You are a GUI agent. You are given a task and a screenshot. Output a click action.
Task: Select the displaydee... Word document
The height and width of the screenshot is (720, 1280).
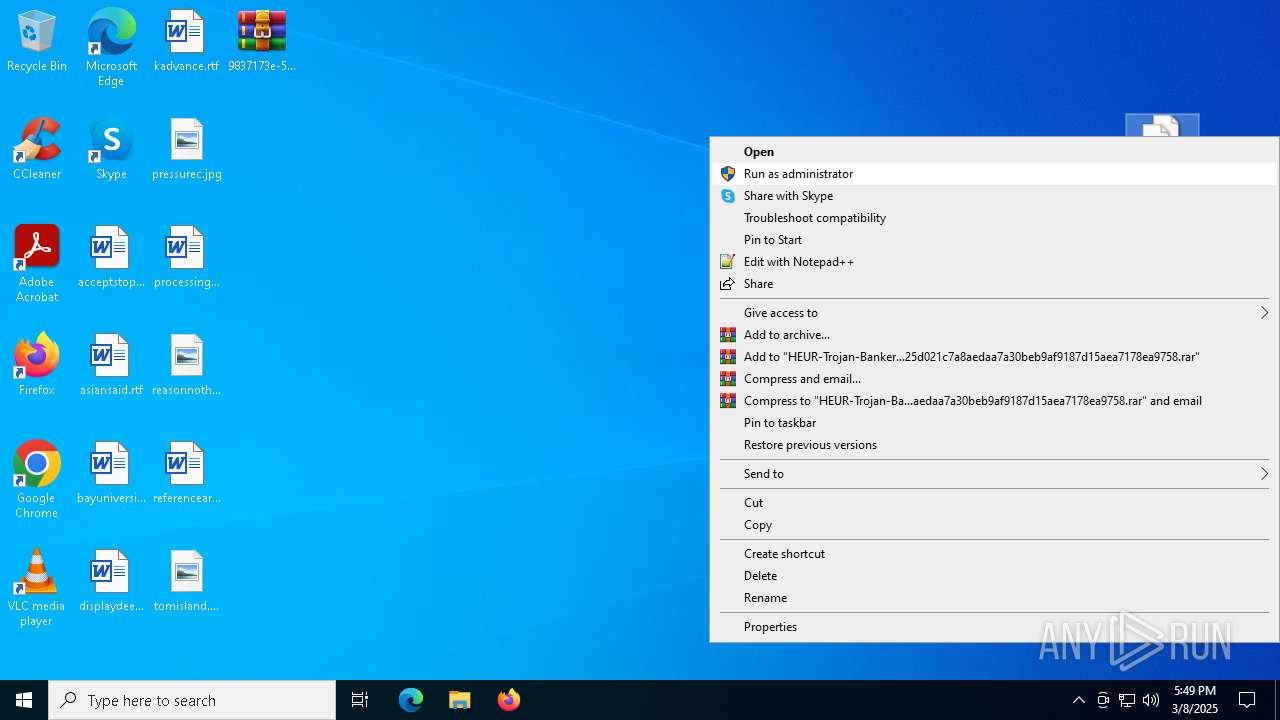[x=111, y=582]
